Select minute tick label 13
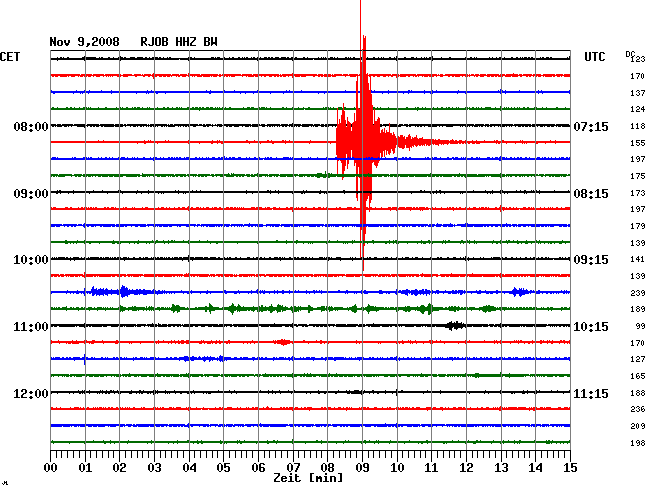 click(x=501, y=467)
